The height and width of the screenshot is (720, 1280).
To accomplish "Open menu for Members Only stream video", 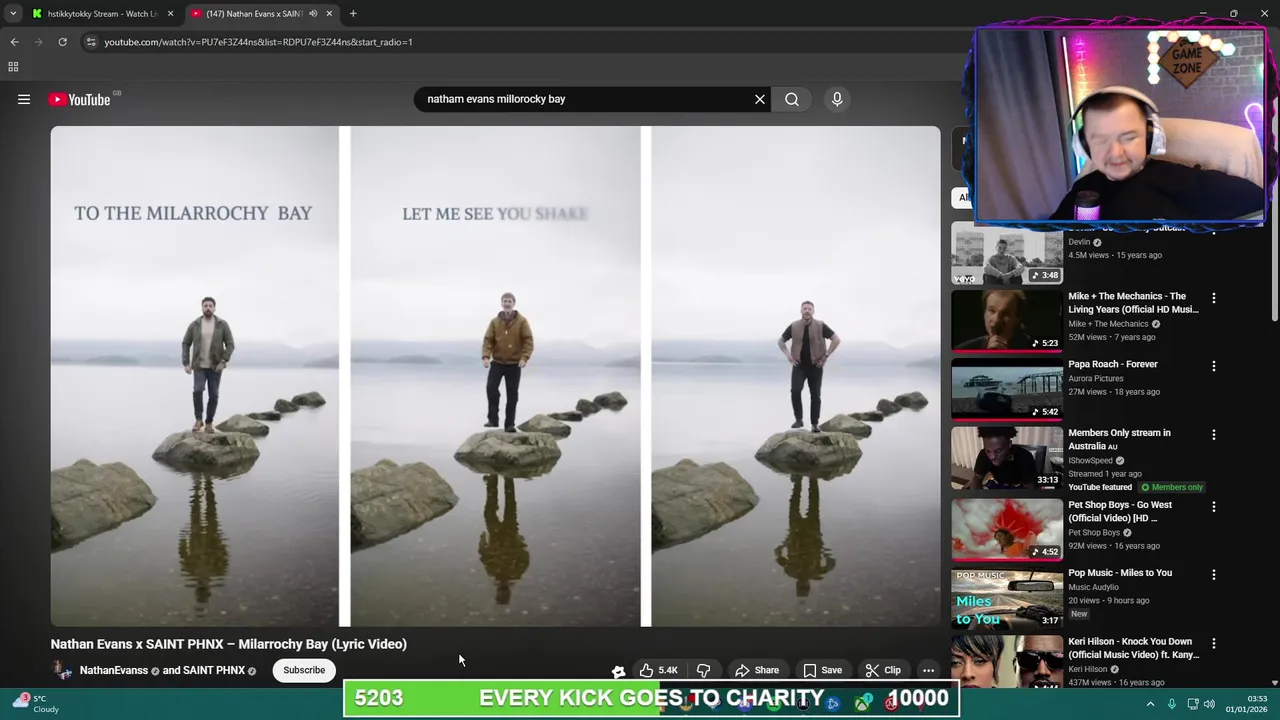I will [1214, 435].
